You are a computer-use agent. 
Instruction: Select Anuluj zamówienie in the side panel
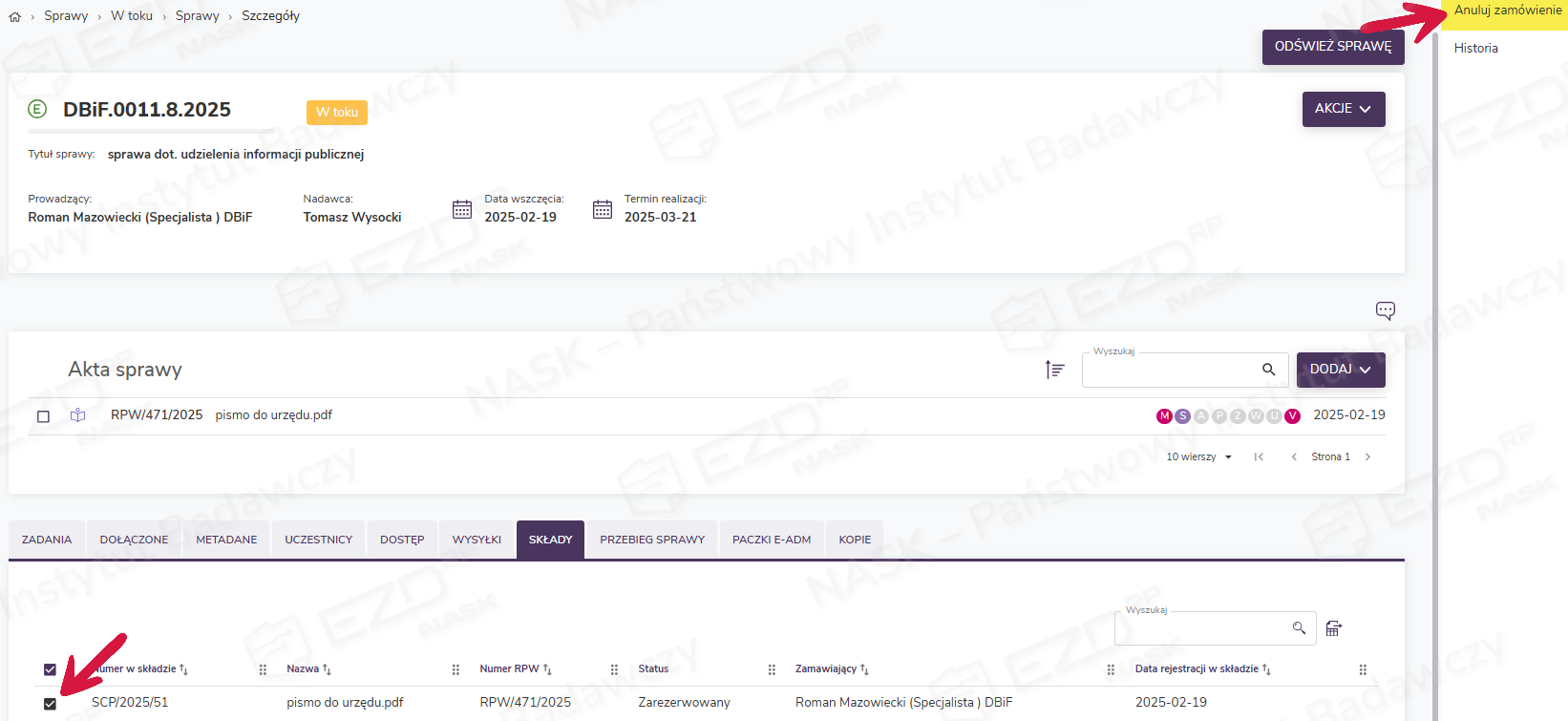point(1507,11)
